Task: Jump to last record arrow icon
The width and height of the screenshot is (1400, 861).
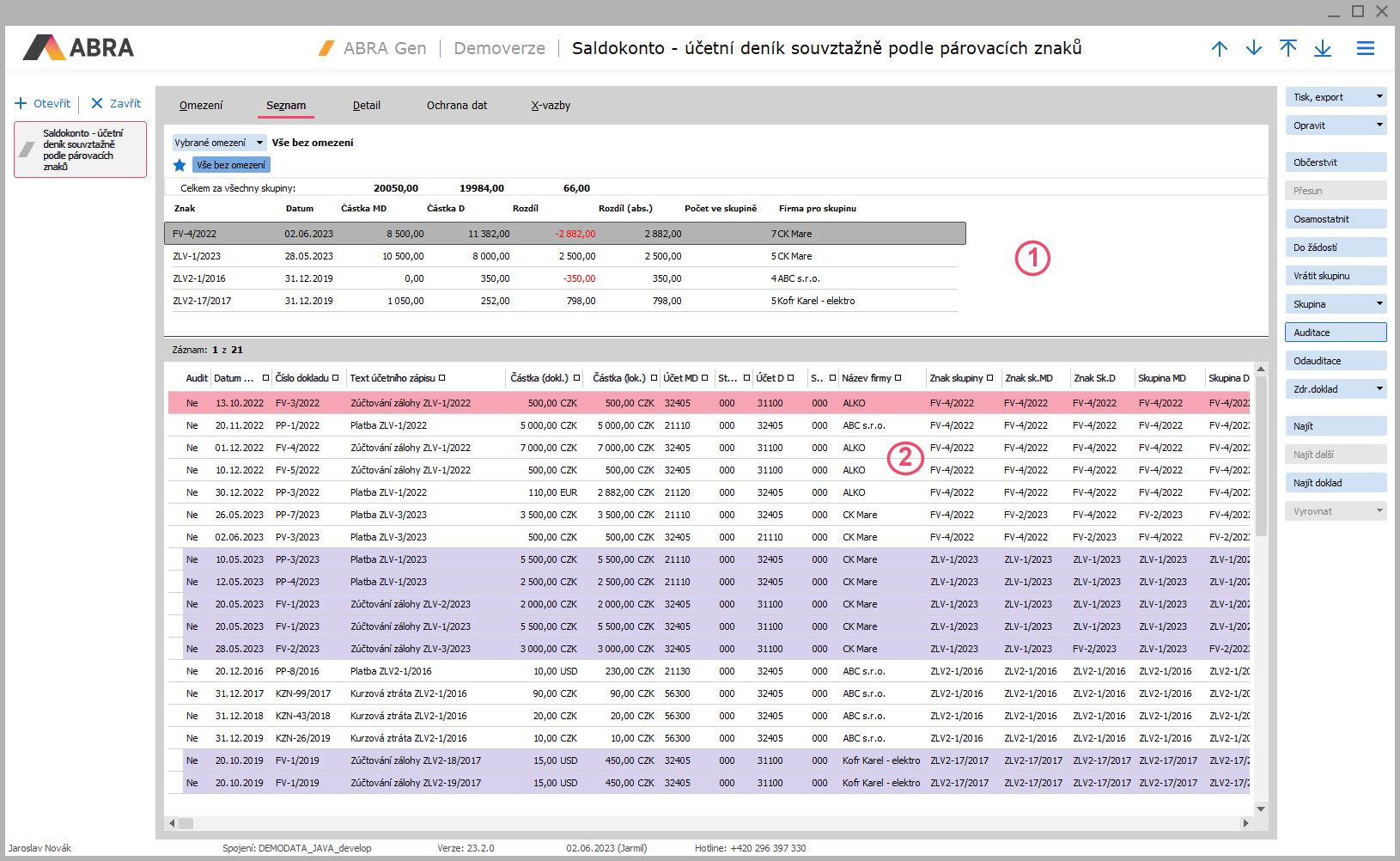Action: point(1322,48)
